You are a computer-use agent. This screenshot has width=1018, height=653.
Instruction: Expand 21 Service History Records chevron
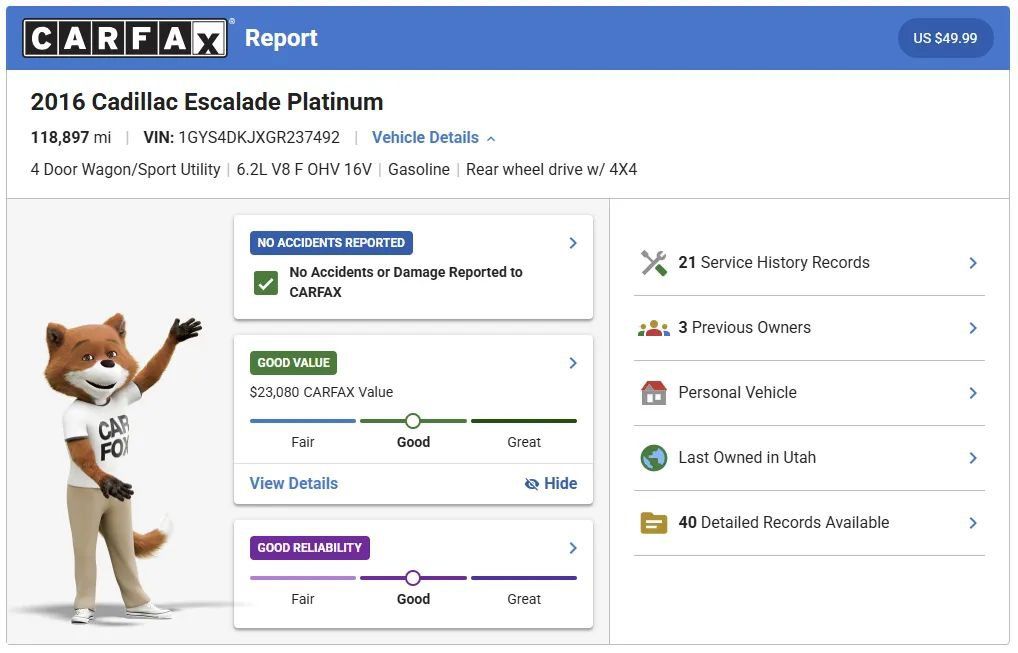click(x=973, y=263)
